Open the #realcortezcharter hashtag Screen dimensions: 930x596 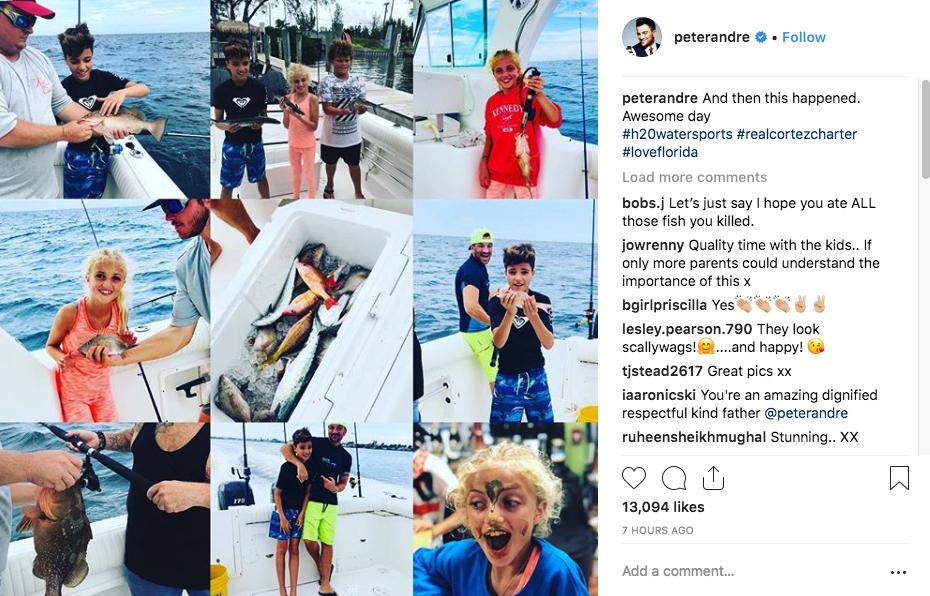pos(797,134)
